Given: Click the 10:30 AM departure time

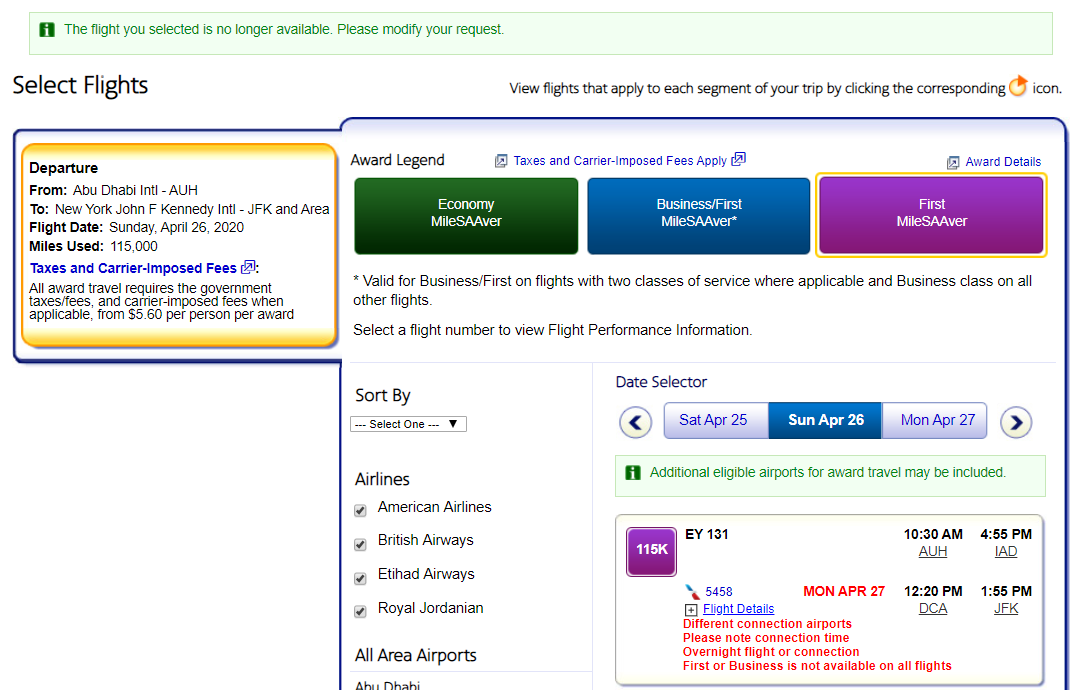Looking at the screenshot, I should click(x=933, y=534).
